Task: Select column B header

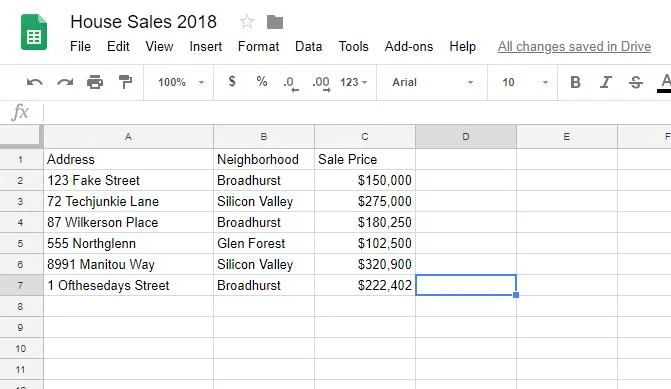Action: click(x=264, y=137)
